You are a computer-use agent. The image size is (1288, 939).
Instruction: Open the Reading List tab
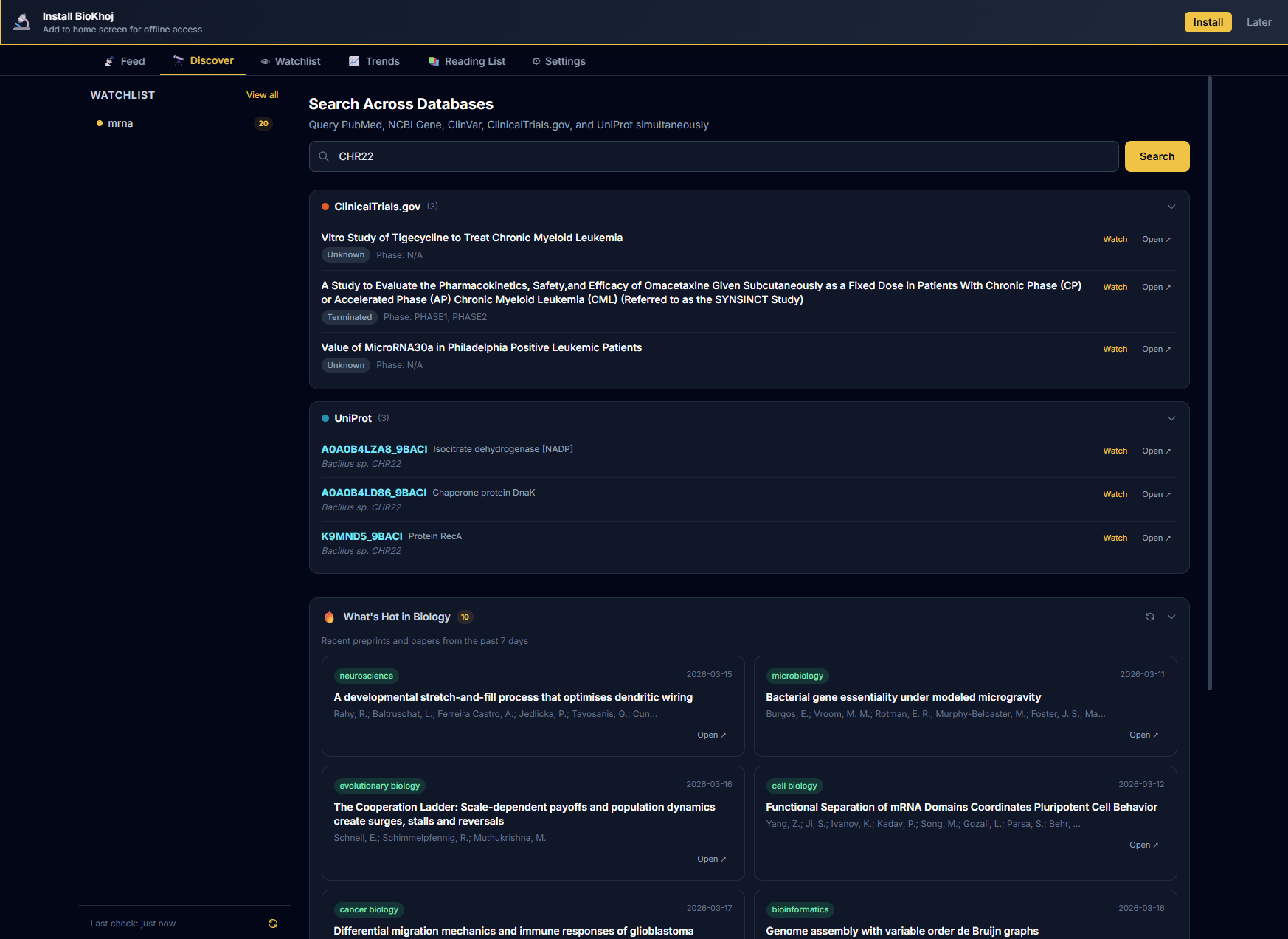pos(466,61)
